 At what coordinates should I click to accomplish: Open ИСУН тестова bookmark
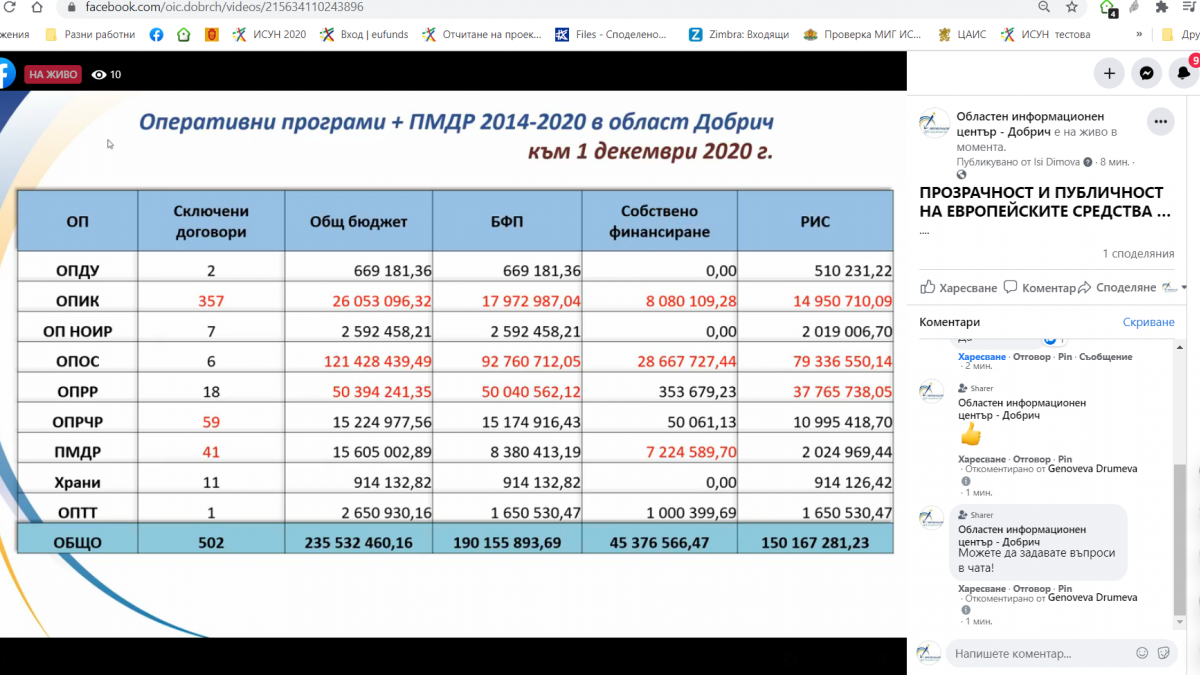[x=1046, y=34]
